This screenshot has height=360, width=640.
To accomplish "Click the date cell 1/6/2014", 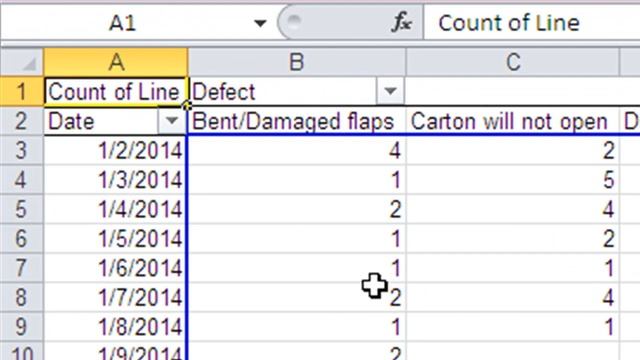I will click(116, 268).
